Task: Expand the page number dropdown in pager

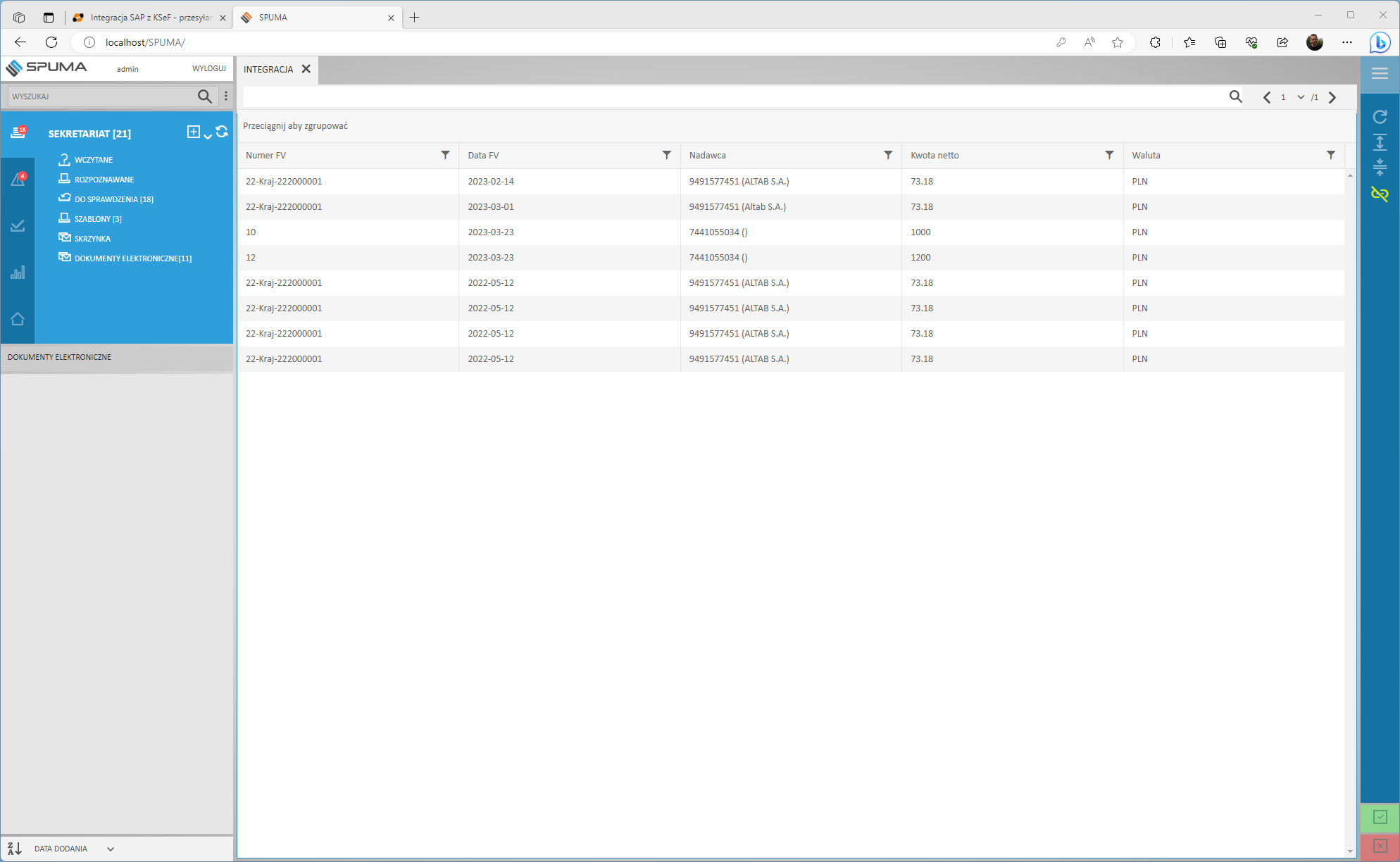Action: pos(1300,97)
